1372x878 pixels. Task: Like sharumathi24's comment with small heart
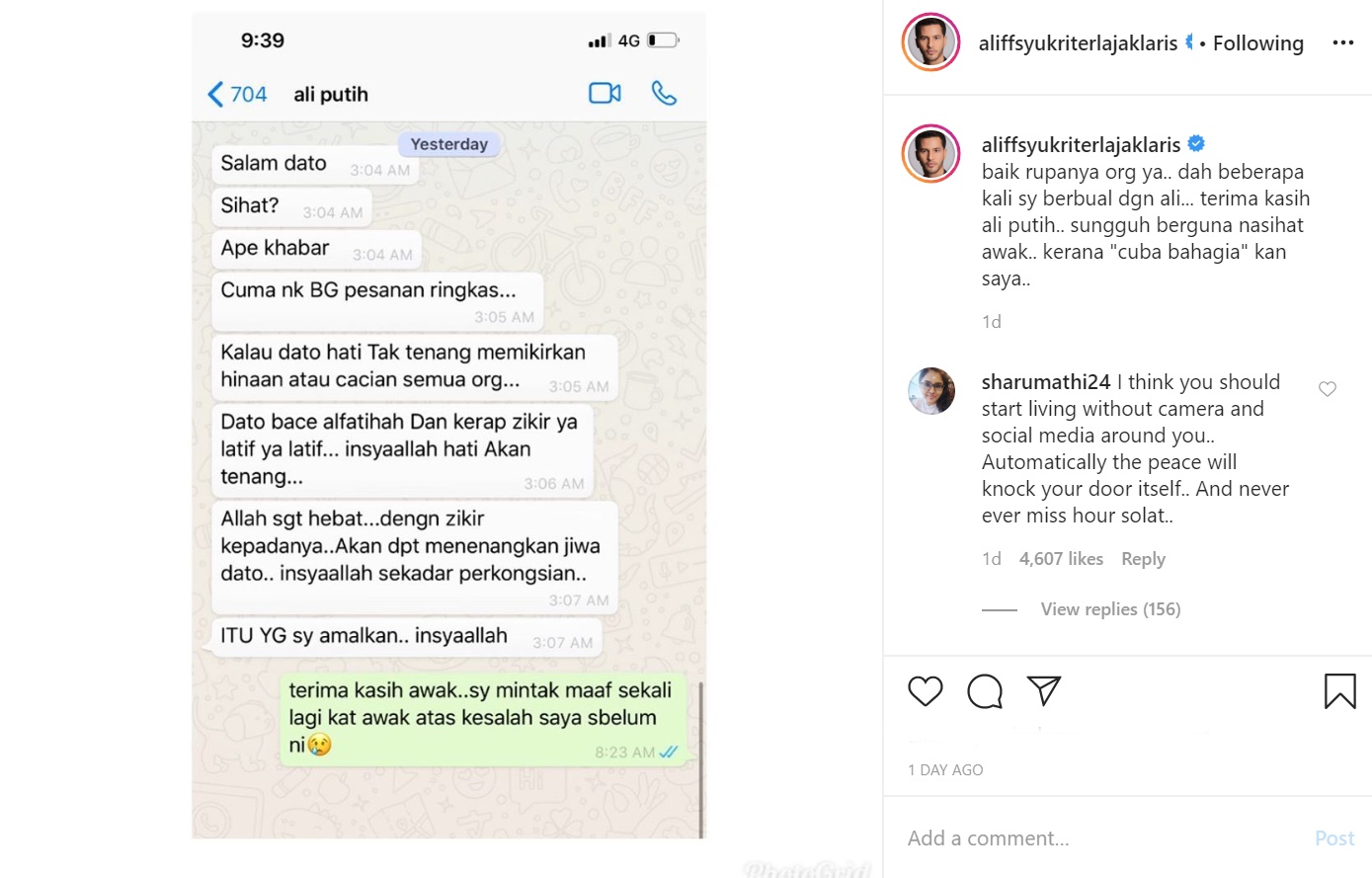(1328, 389)
